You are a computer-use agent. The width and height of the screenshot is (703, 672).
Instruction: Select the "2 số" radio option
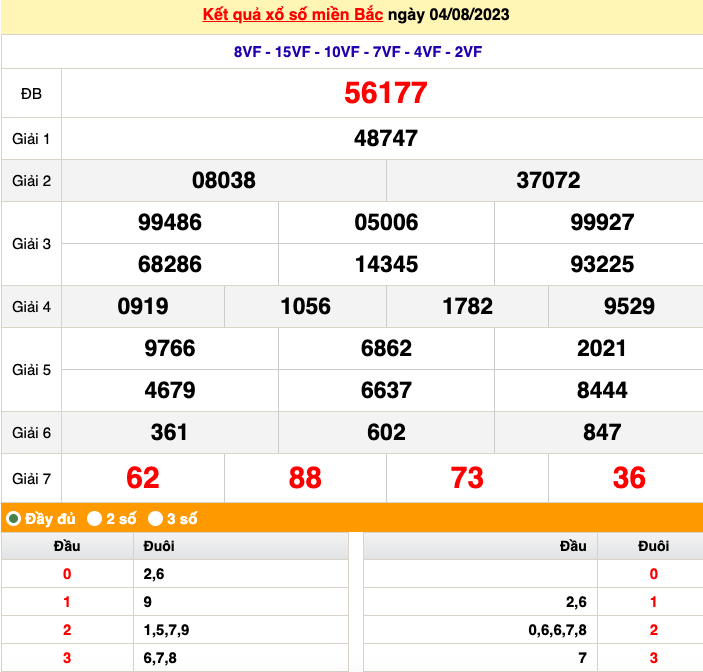pos(94,518)
